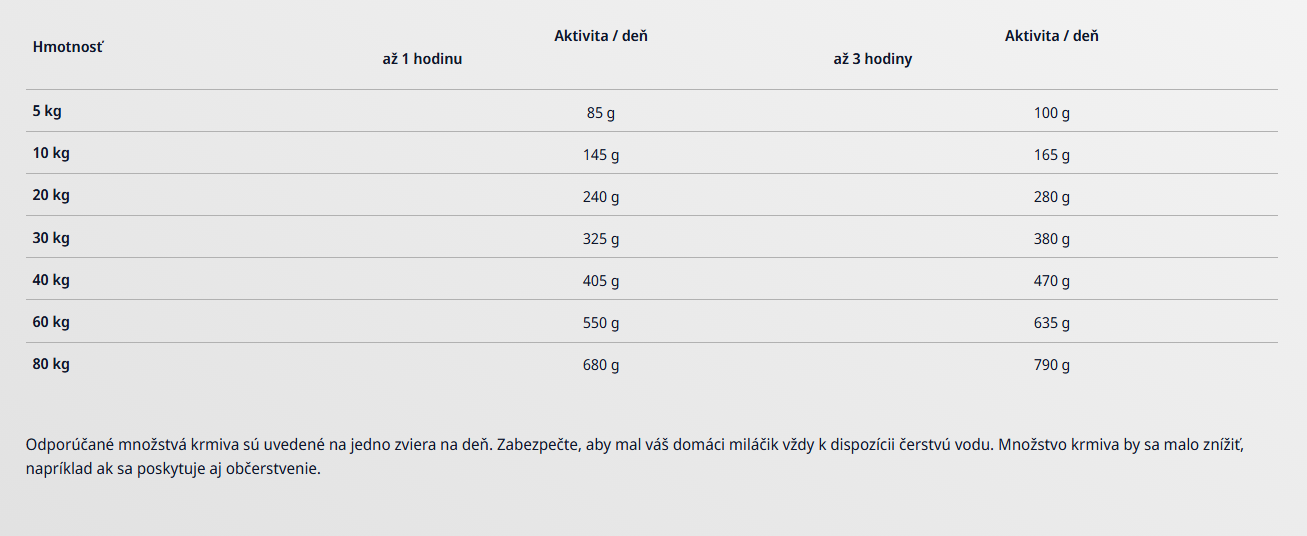Image resolution: width=1307 pixels, height=536 pixels.
Task: Select the 40 kg weight row label
Action: [x=51, y=280]
